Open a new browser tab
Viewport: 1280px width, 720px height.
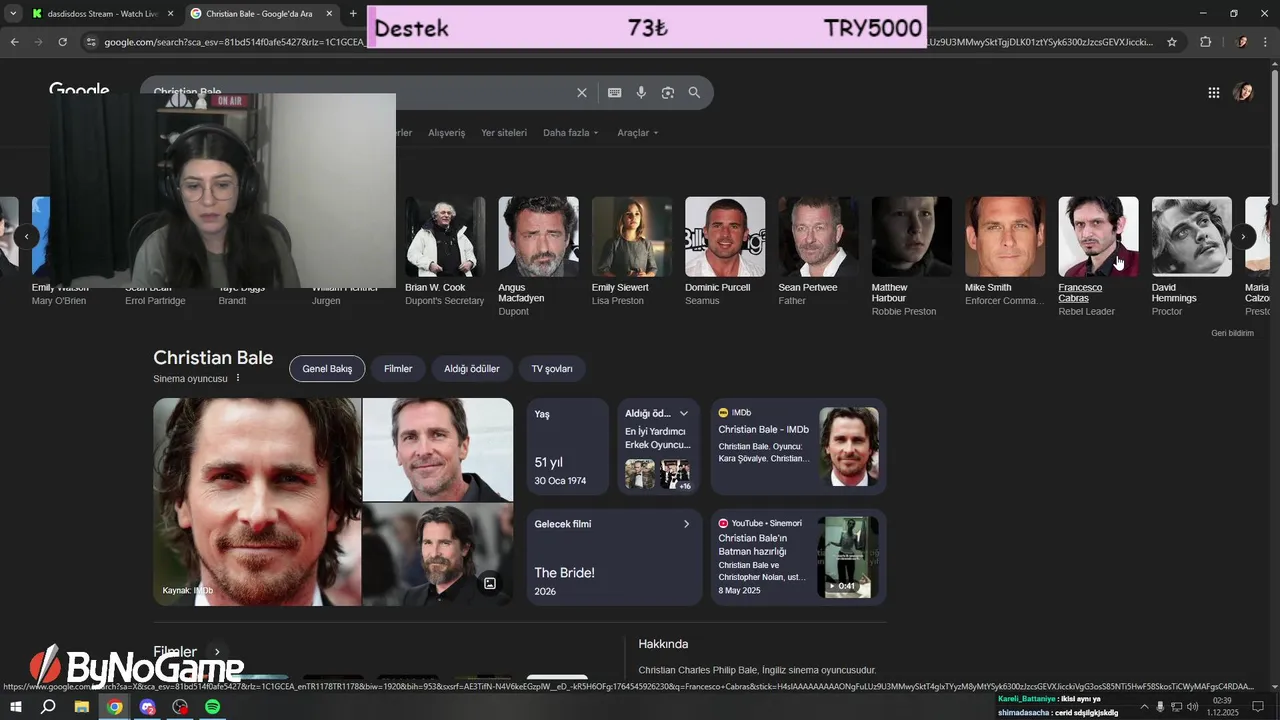(353, 14)
